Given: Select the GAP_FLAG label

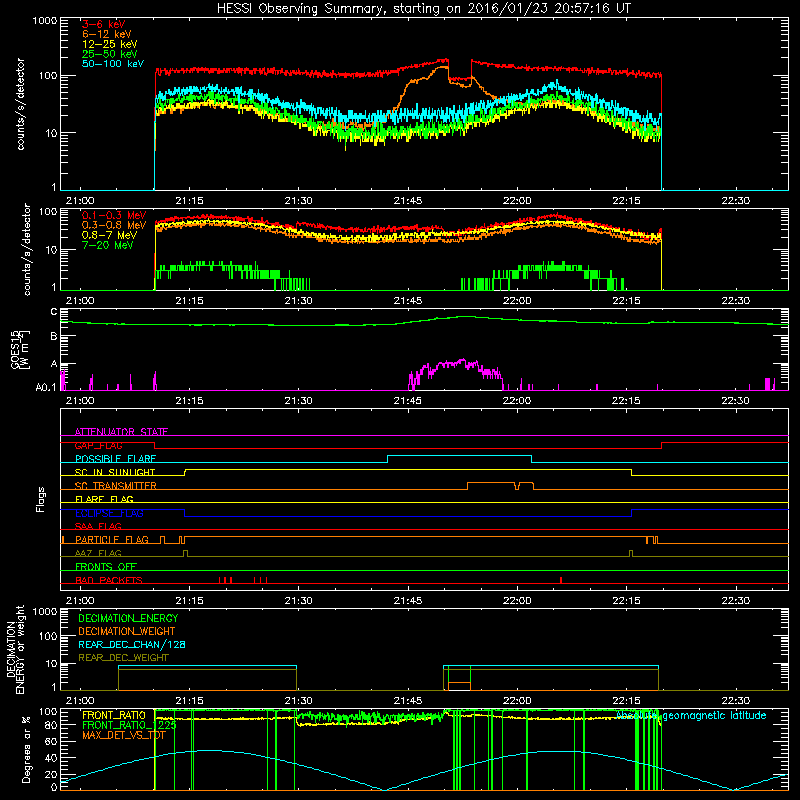Looking at the screenshot, I should click(98, 445).
